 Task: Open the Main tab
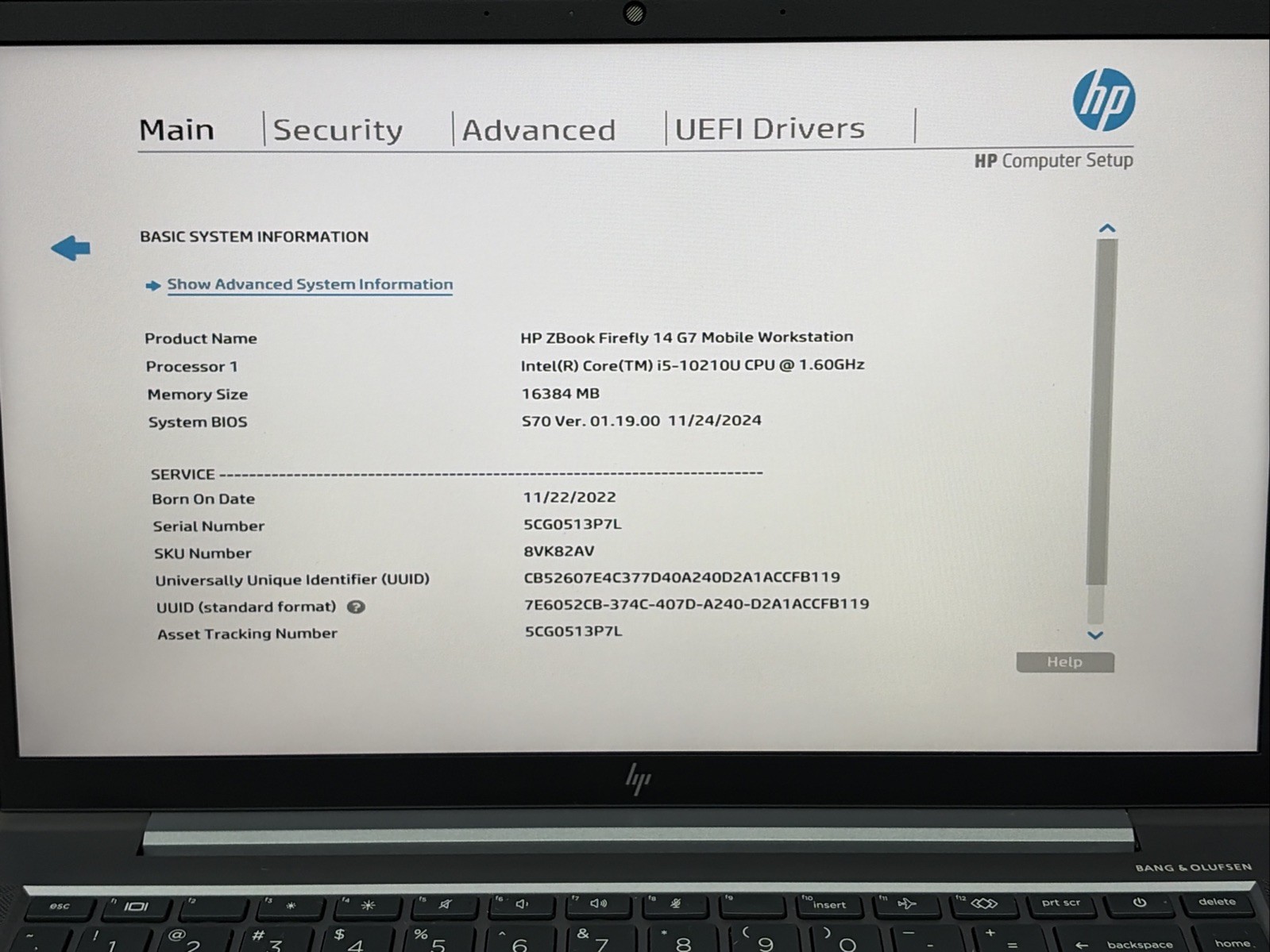point(176,129)
